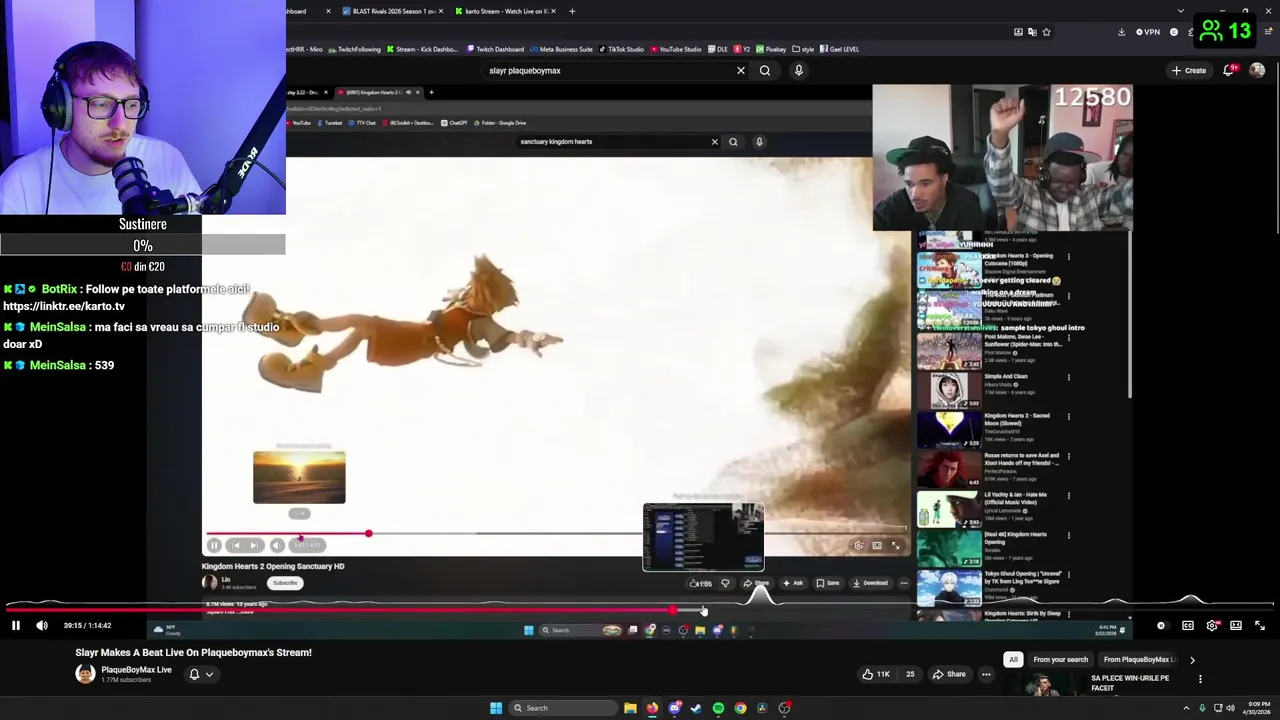
Task: Open a new browser tab
Action: (x=572, y=11)
